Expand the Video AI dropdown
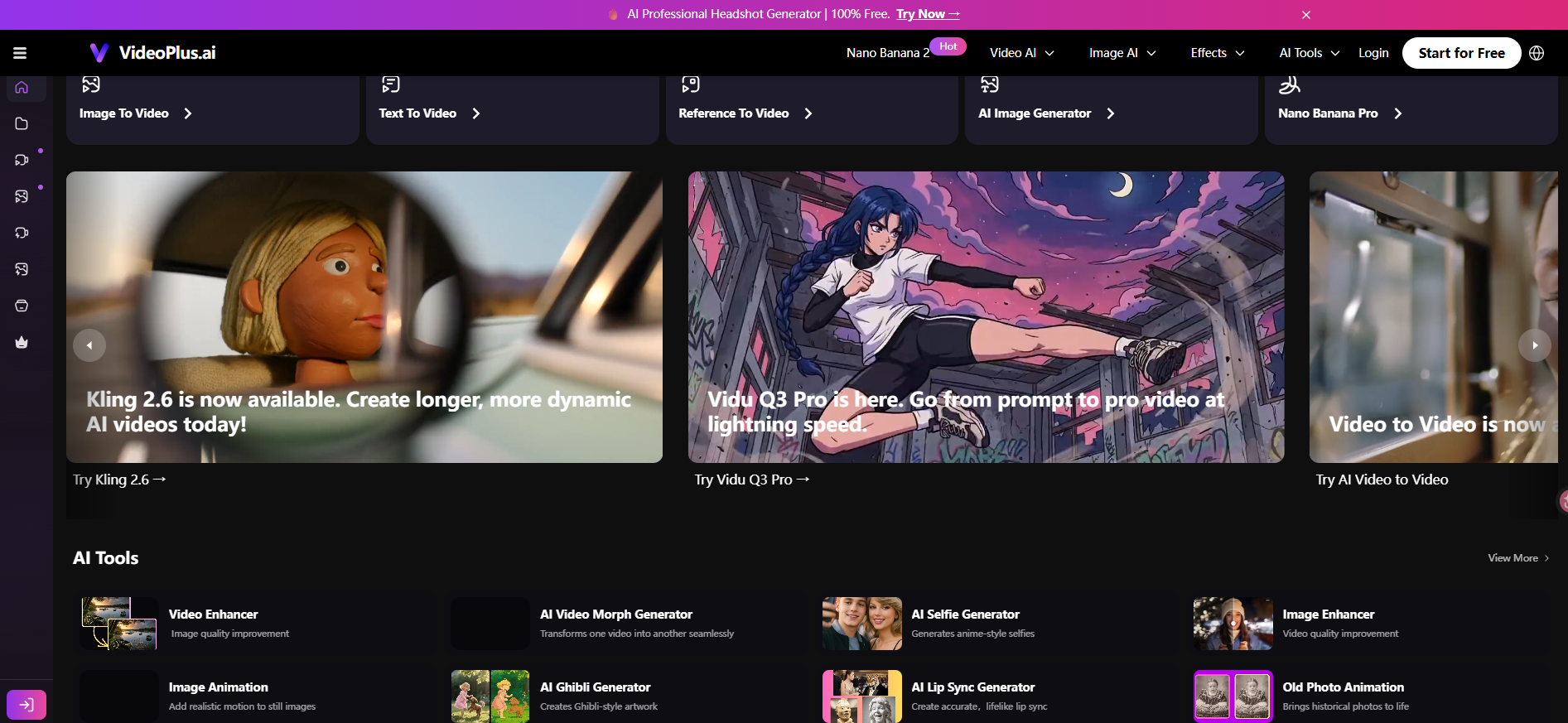This screenshot has width=1568, height=723. 1021,53
